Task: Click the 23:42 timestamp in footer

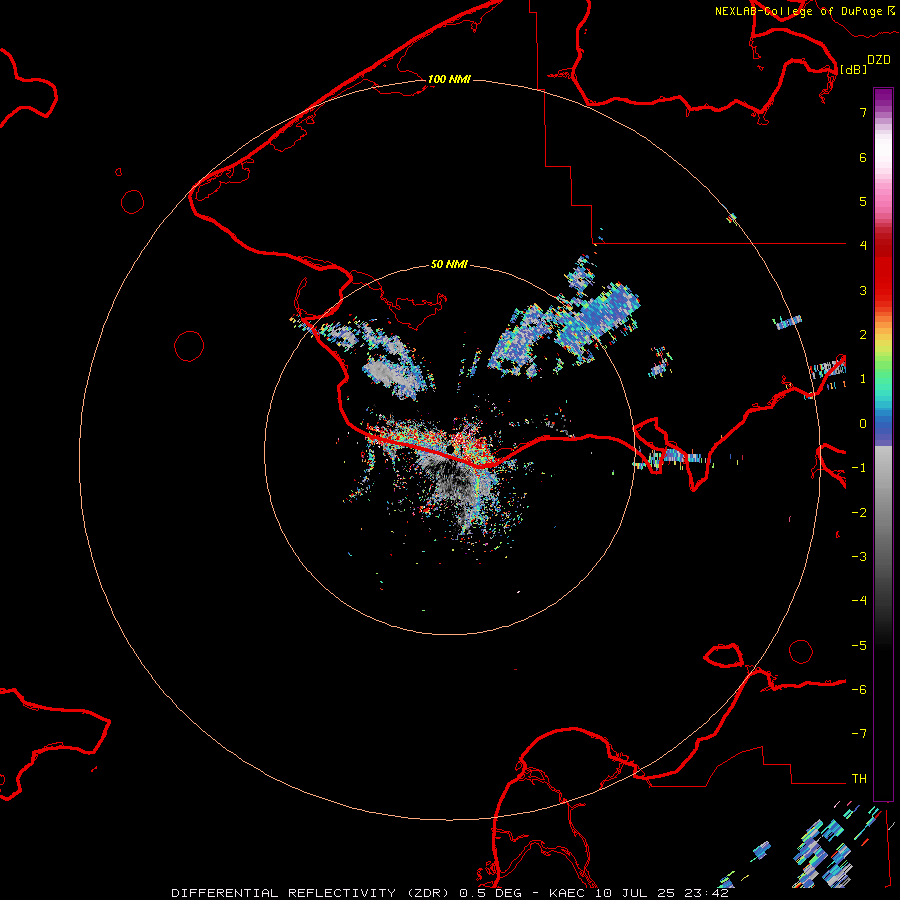Action: tap(706, 893)
